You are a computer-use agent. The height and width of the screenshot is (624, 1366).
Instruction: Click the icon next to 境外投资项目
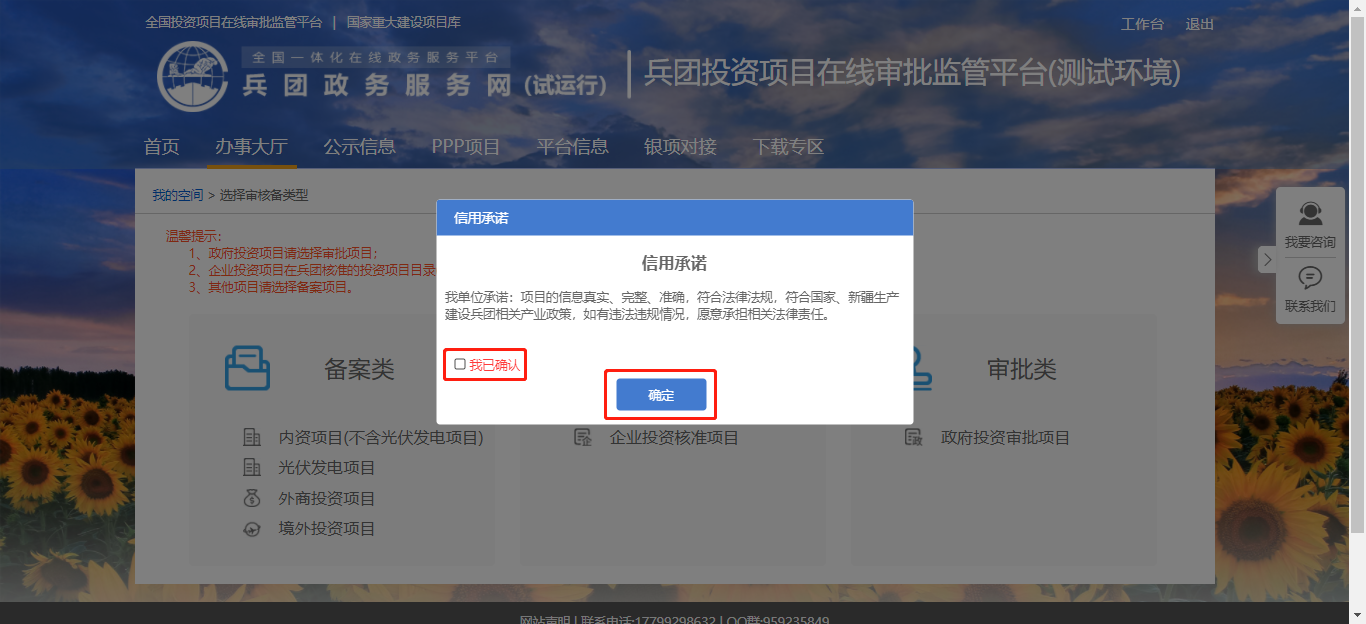[252, 529]
